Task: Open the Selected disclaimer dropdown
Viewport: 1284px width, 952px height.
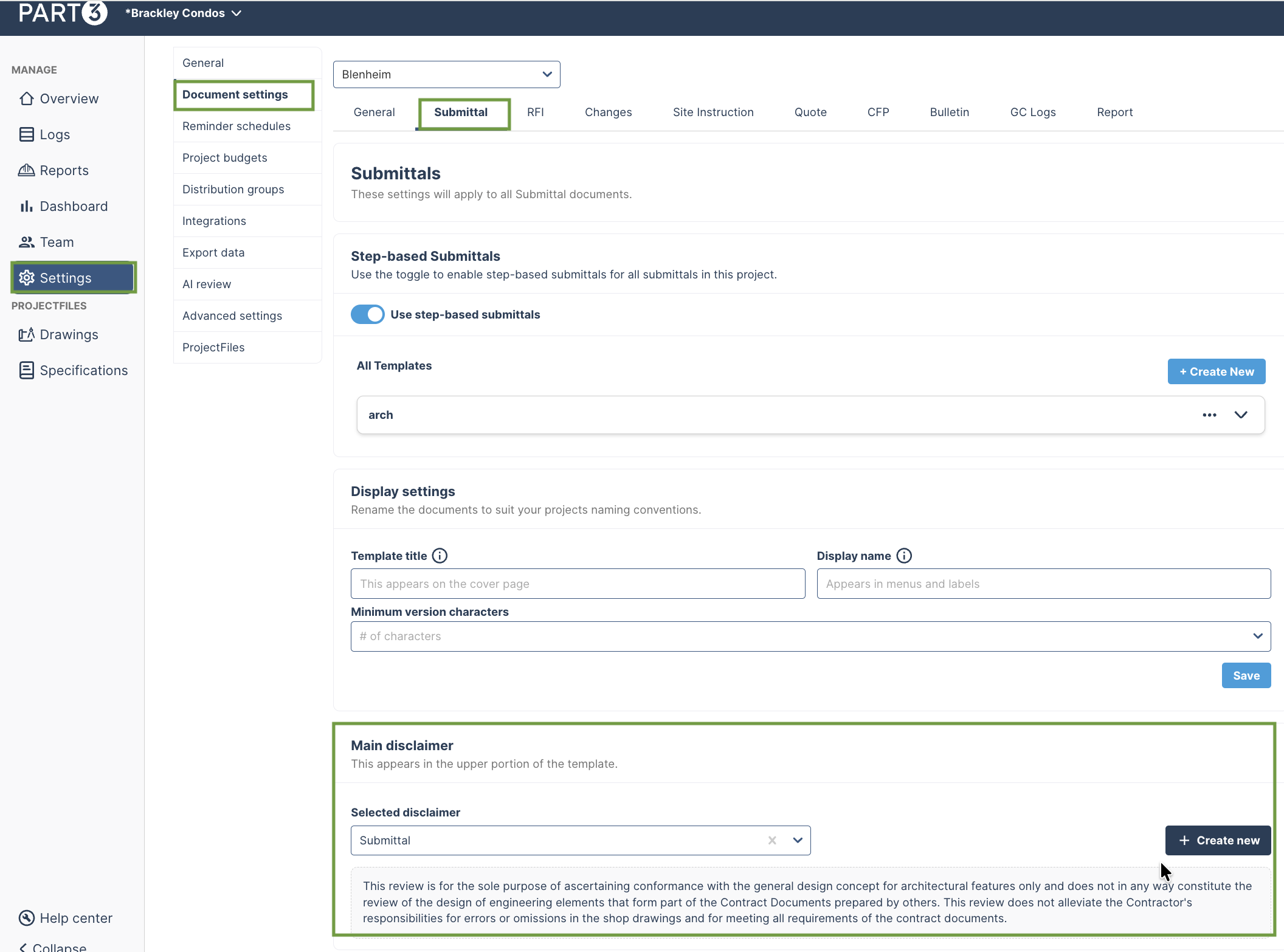Action: pyautogui.click(x=581, y=840)
